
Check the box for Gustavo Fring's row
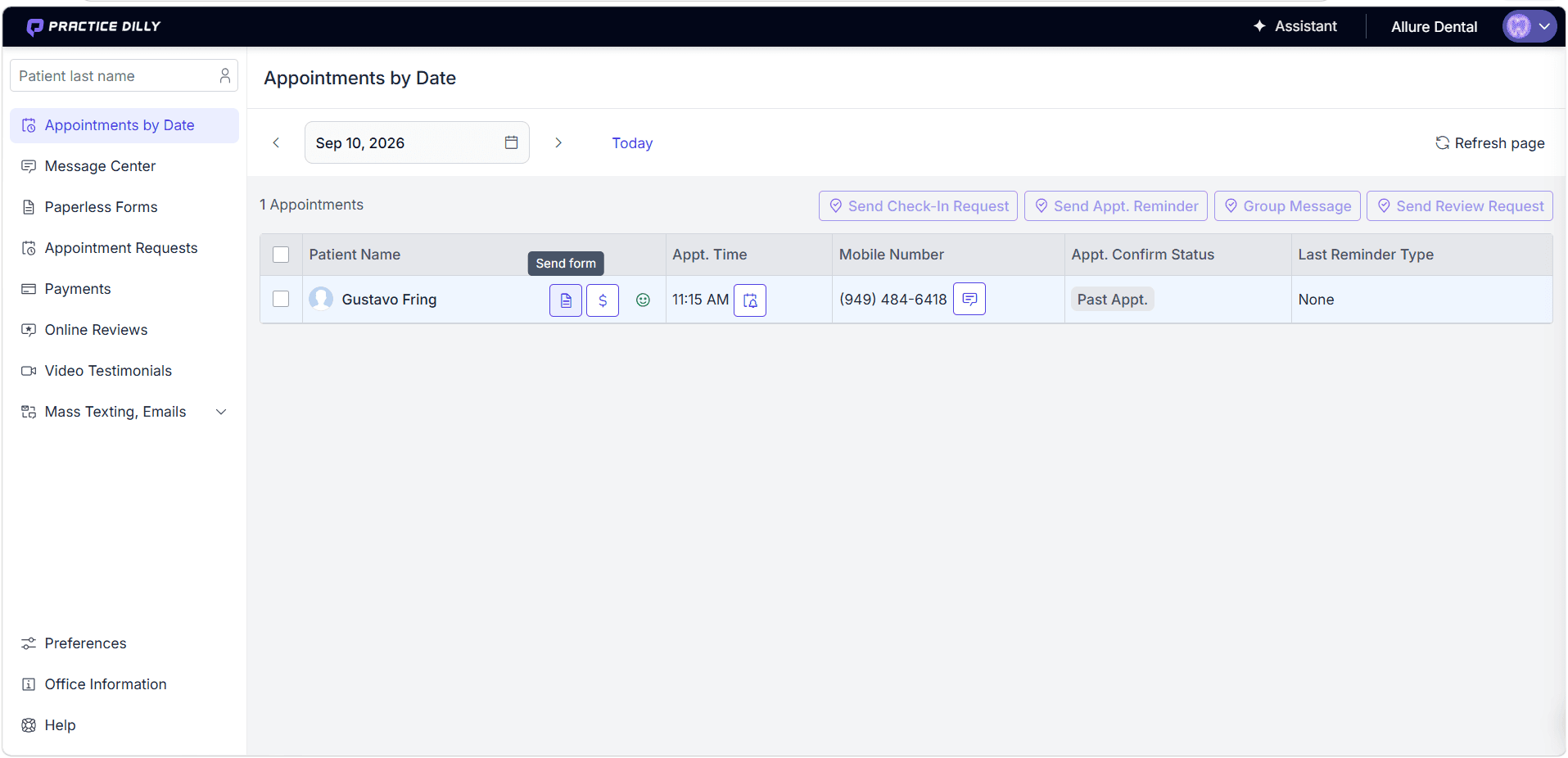click(x=281, y=299)
